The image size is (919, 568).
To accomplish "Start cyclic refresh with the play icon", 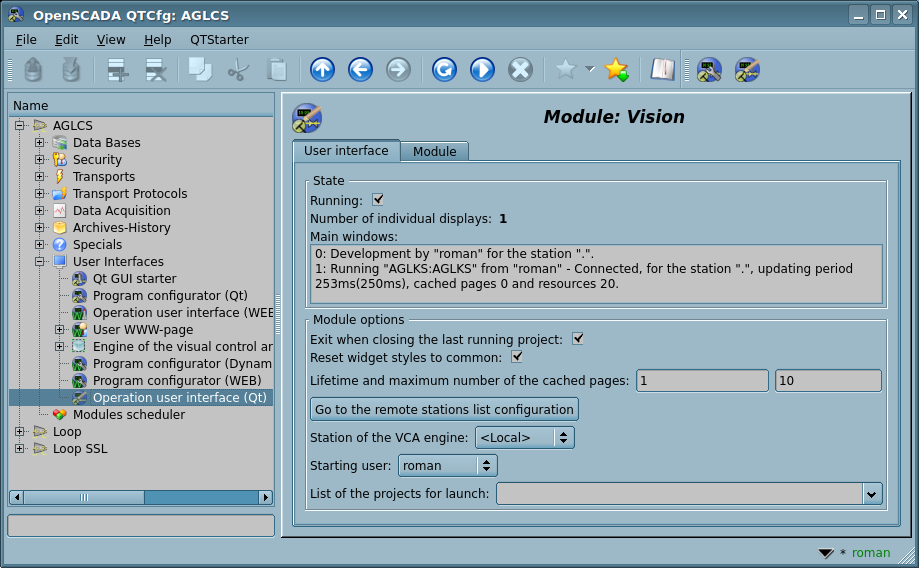I will 482,70.
